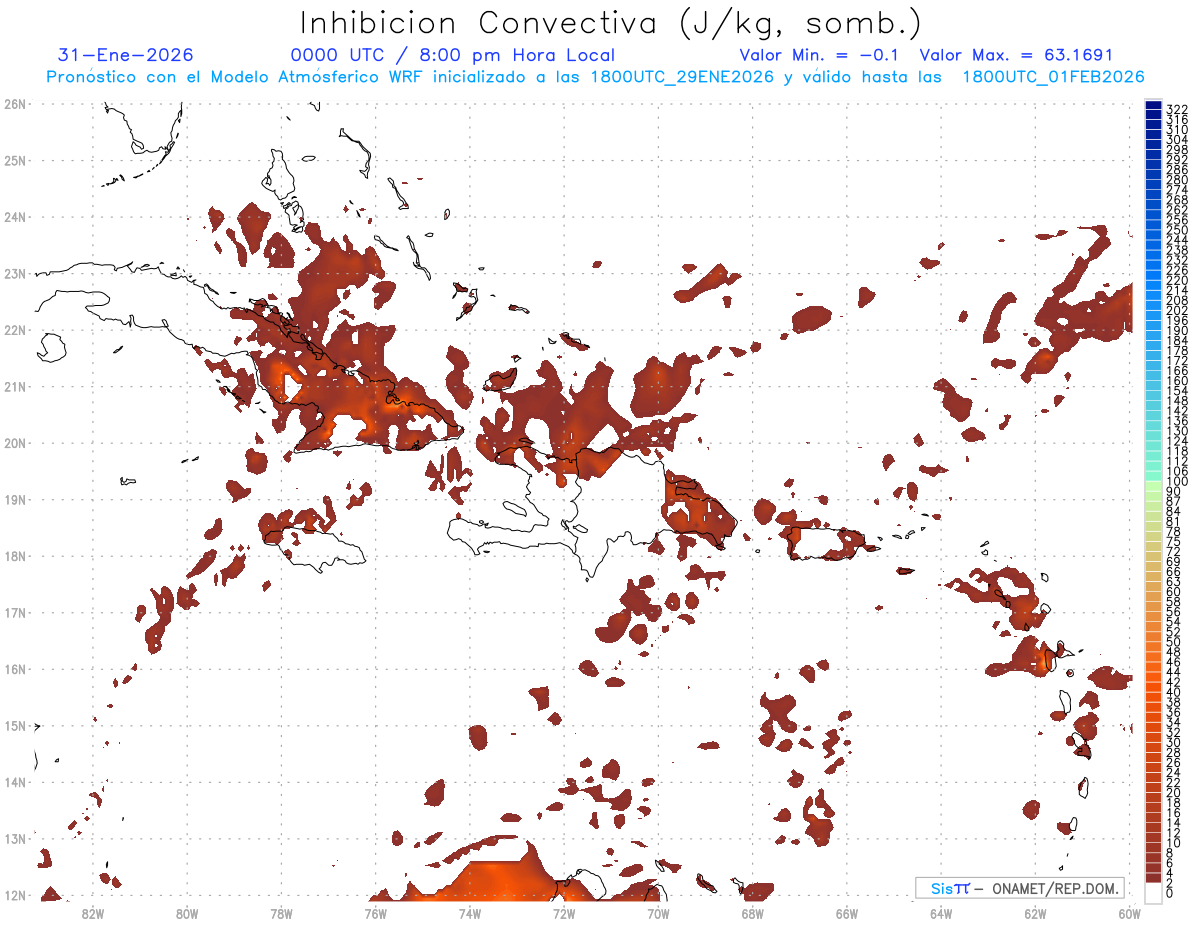Screen dimensions: 1200x927
Task: Click the '12N' latitude label
Action: tap(15, 894)
